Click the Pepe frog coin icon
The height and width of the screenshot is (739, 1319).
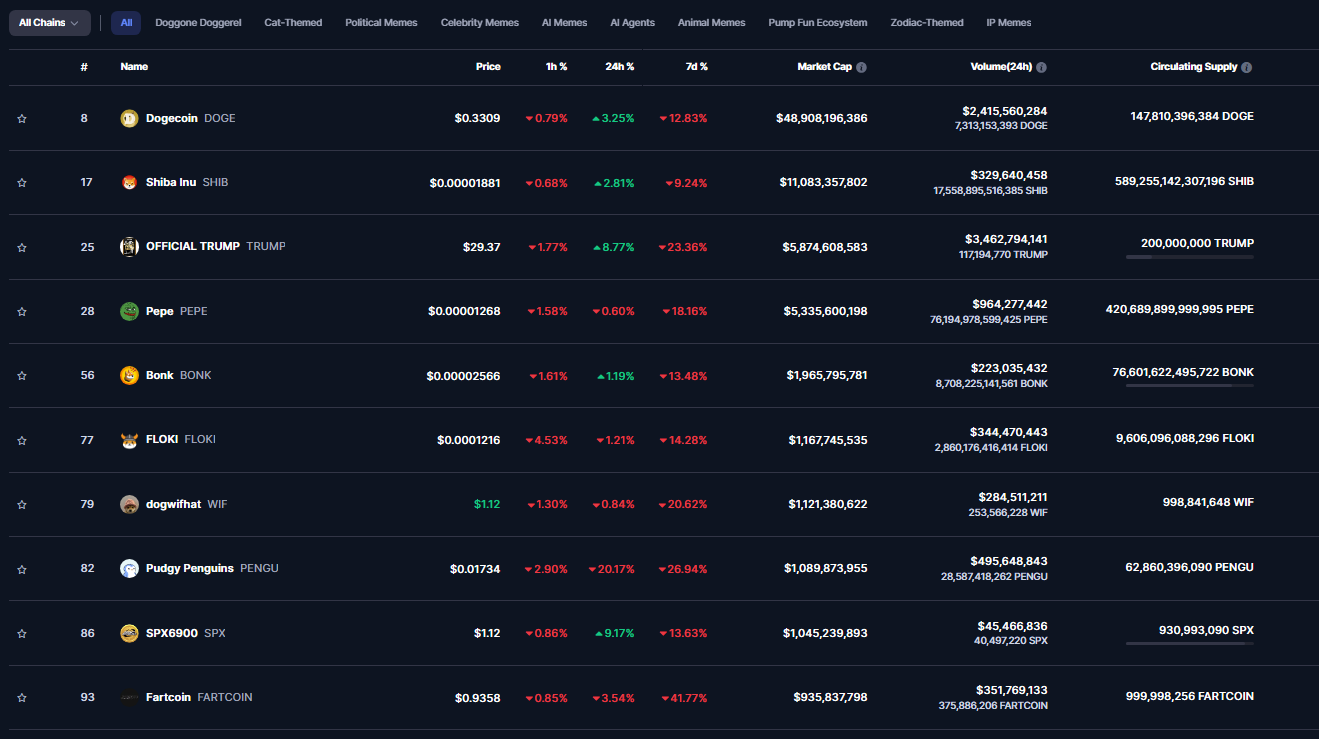129,311
